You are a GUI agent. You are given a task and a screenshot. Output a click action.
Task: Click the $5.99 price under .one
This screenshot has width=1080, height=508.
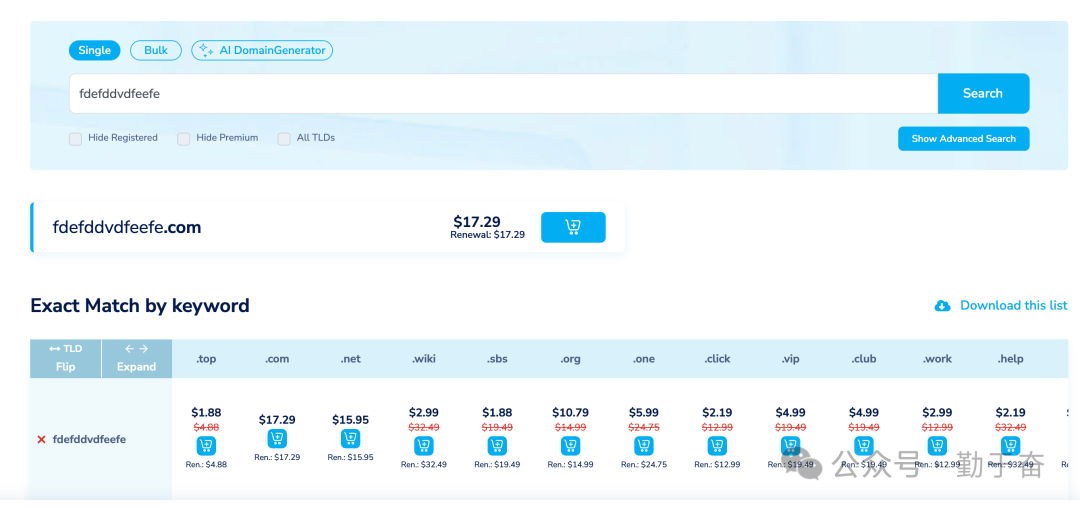[x=643, y=412]
